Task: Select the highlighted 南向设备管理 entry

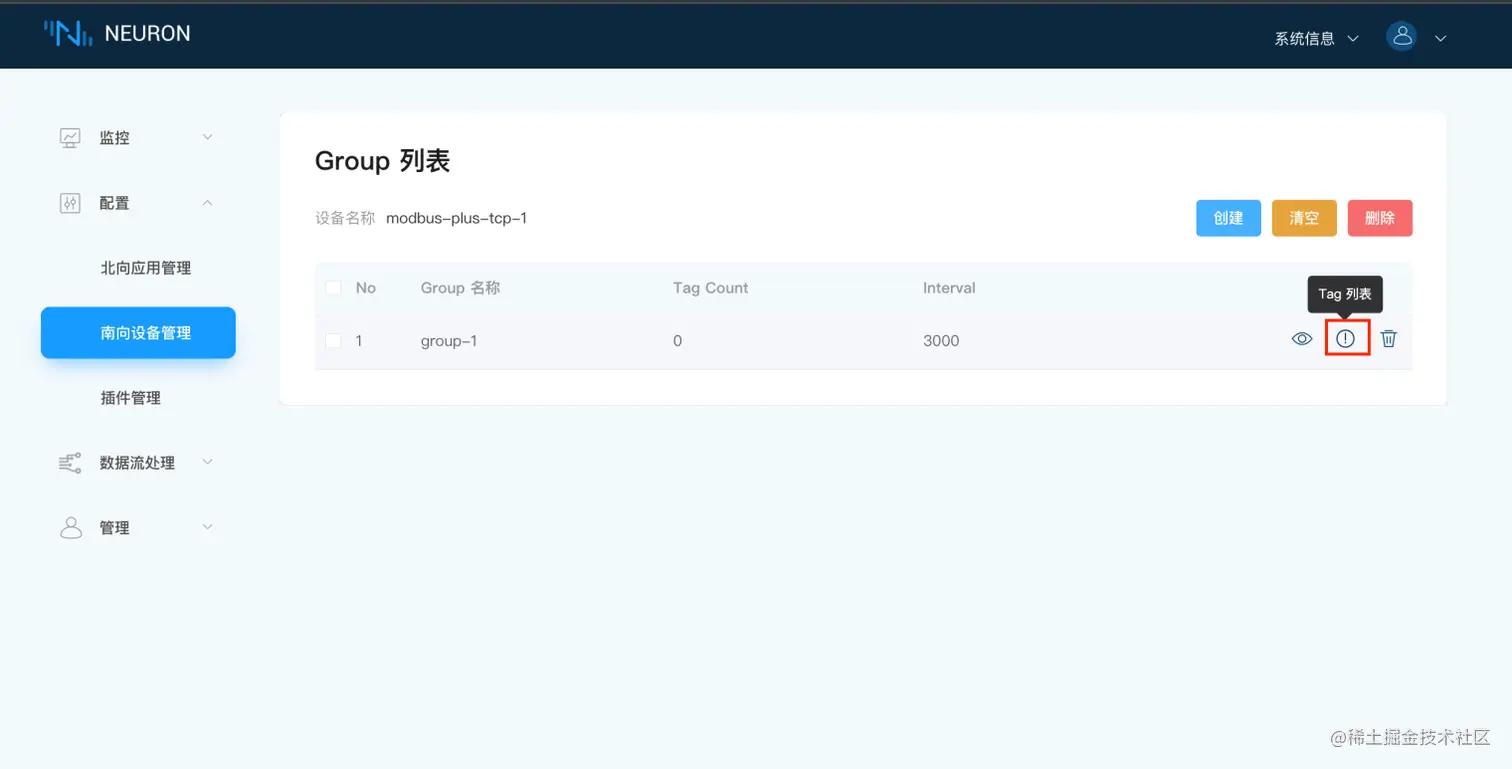Action: pos(137,333)
